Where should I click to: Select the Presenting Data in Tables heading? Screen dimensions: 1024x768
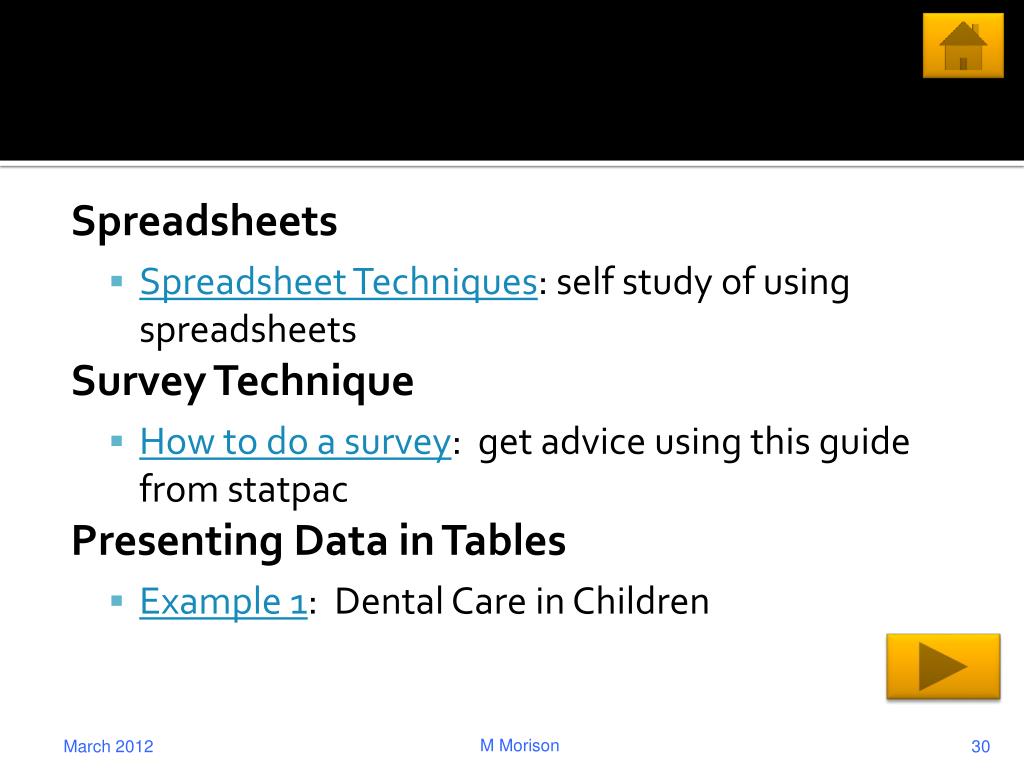(x=319, y=541)
